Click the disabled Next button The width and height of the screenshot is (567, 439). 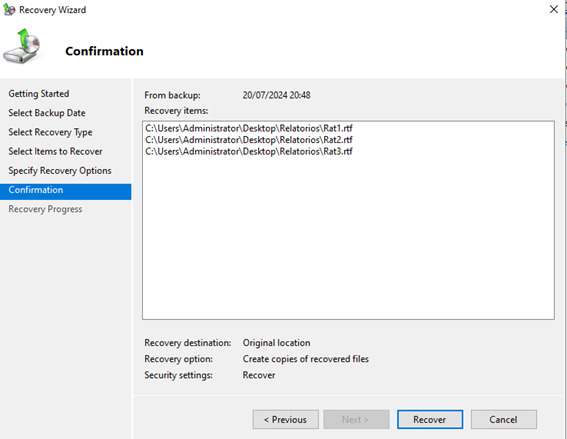point(356,419)
